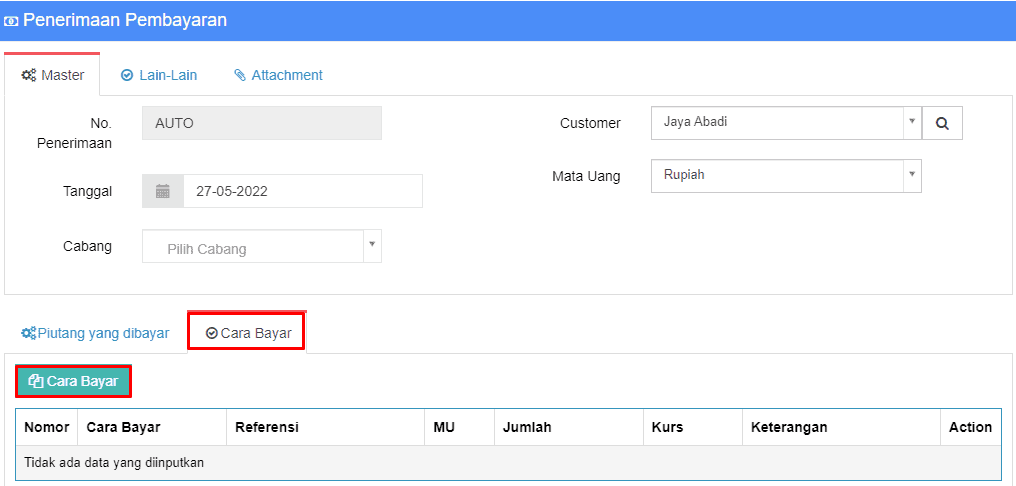
Task: Click gears icon beside Piutang yang dibayar
Action: coord(29,333)
